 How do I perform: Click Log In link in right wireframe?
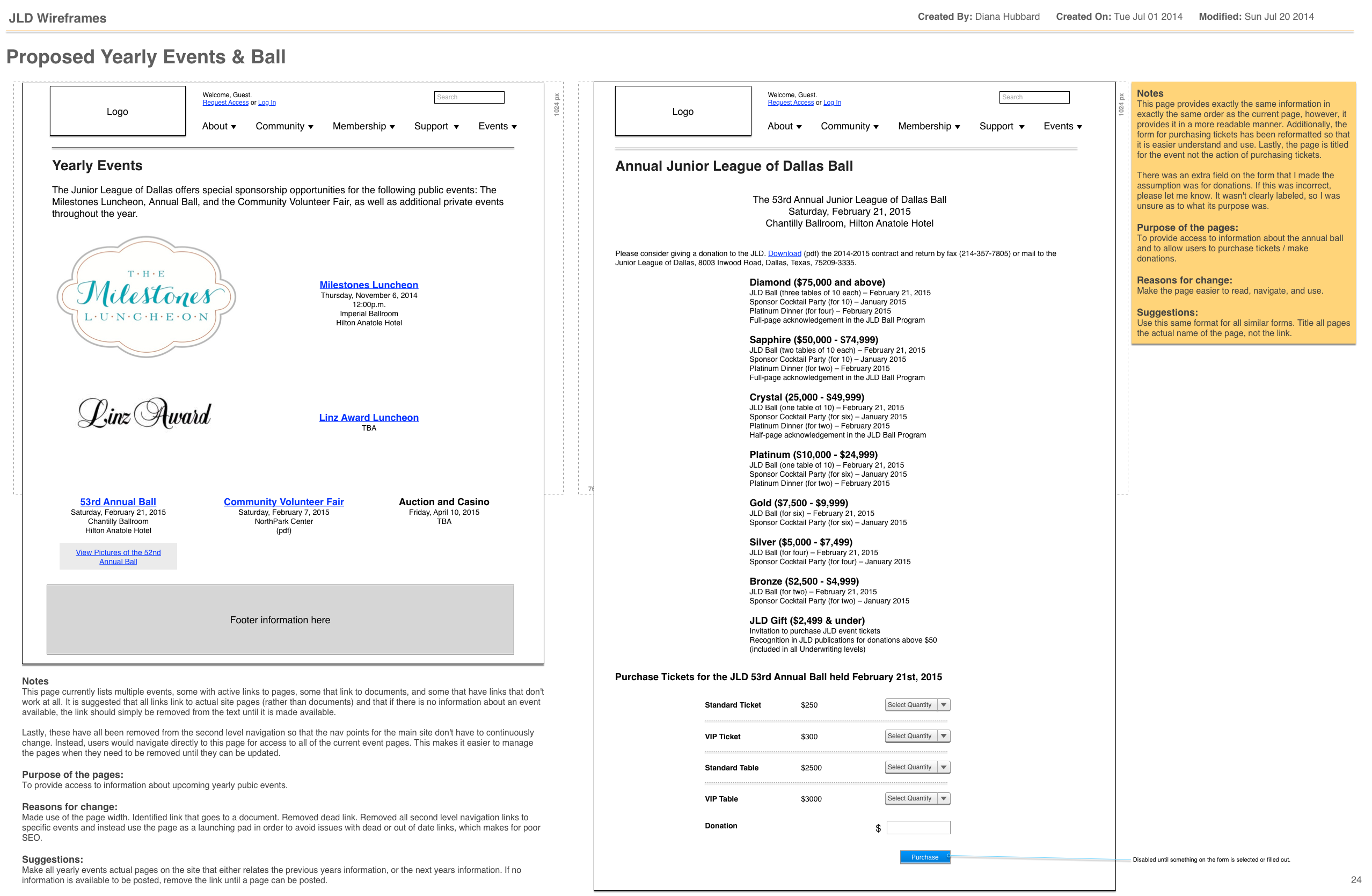tap(833, 103)
